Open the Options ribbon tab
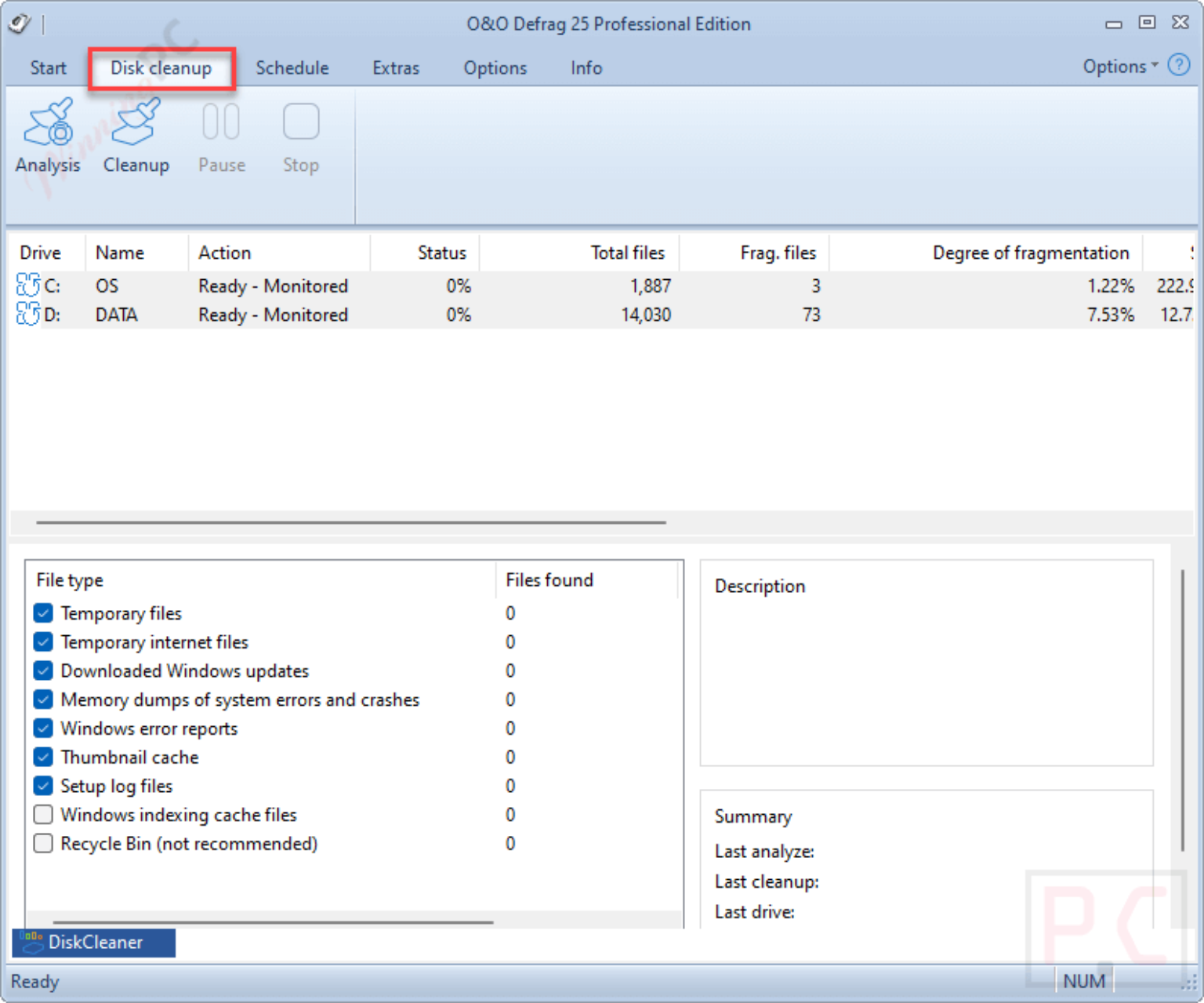The height and width of the screenshot is (1003, 1204). coord(495,68)
